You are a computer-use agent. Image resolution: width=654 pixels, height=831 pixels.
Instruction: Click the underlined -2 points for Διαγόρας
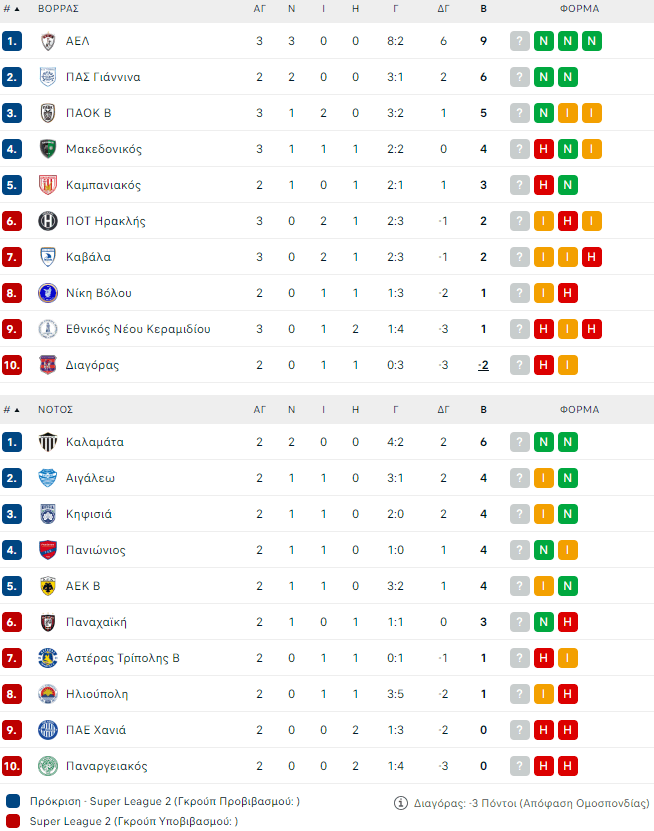click(x=483, y=365)
